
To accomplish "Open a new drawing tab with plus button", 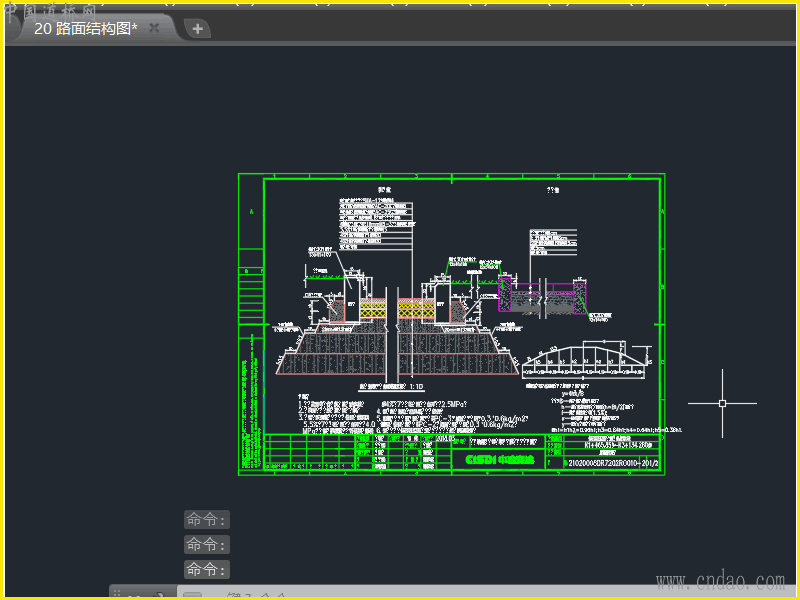I will 197,29.
